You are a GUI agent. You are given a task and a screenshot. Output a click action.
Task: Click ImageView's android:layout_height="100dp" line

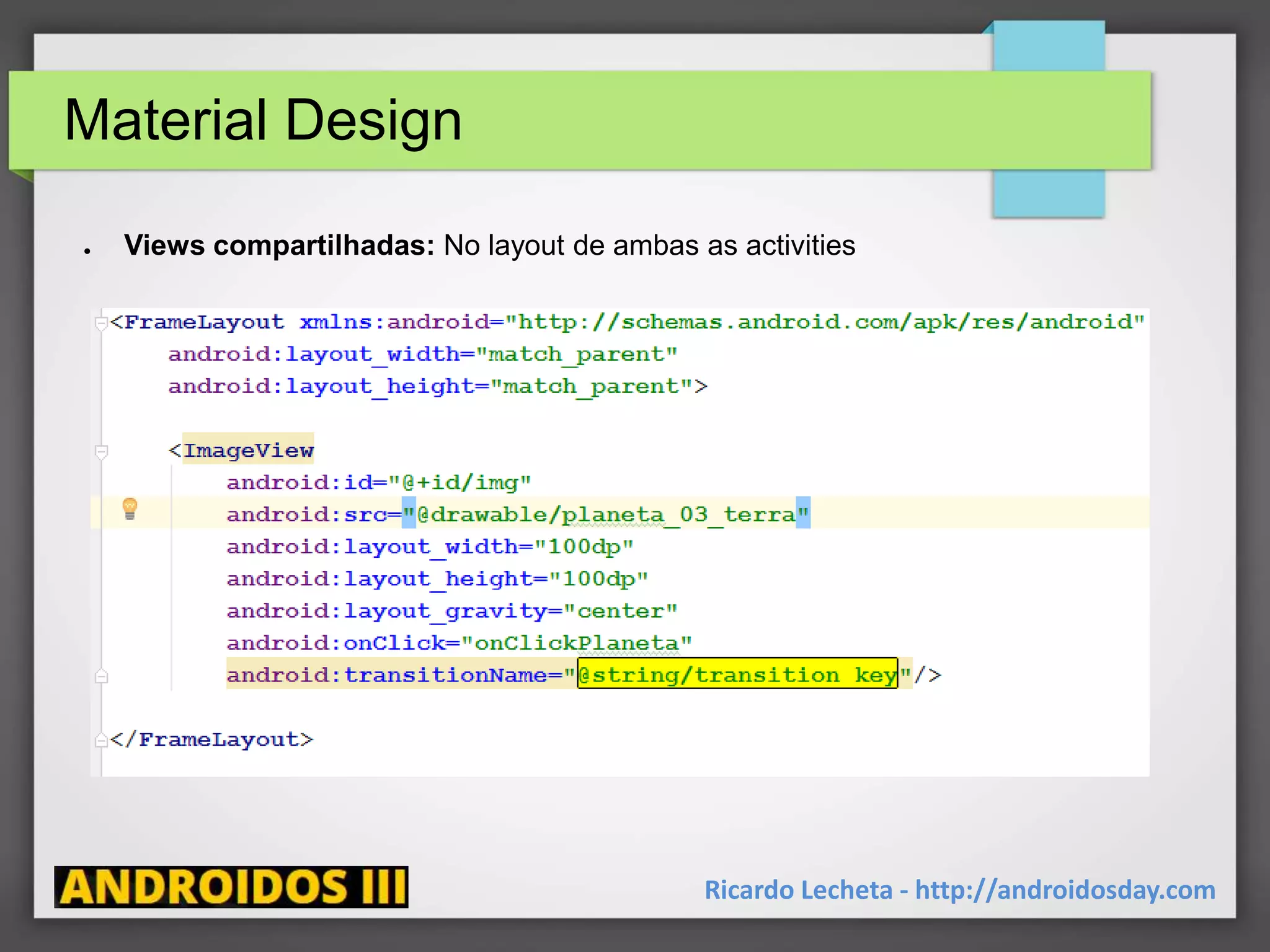click(x=437, y=579)
